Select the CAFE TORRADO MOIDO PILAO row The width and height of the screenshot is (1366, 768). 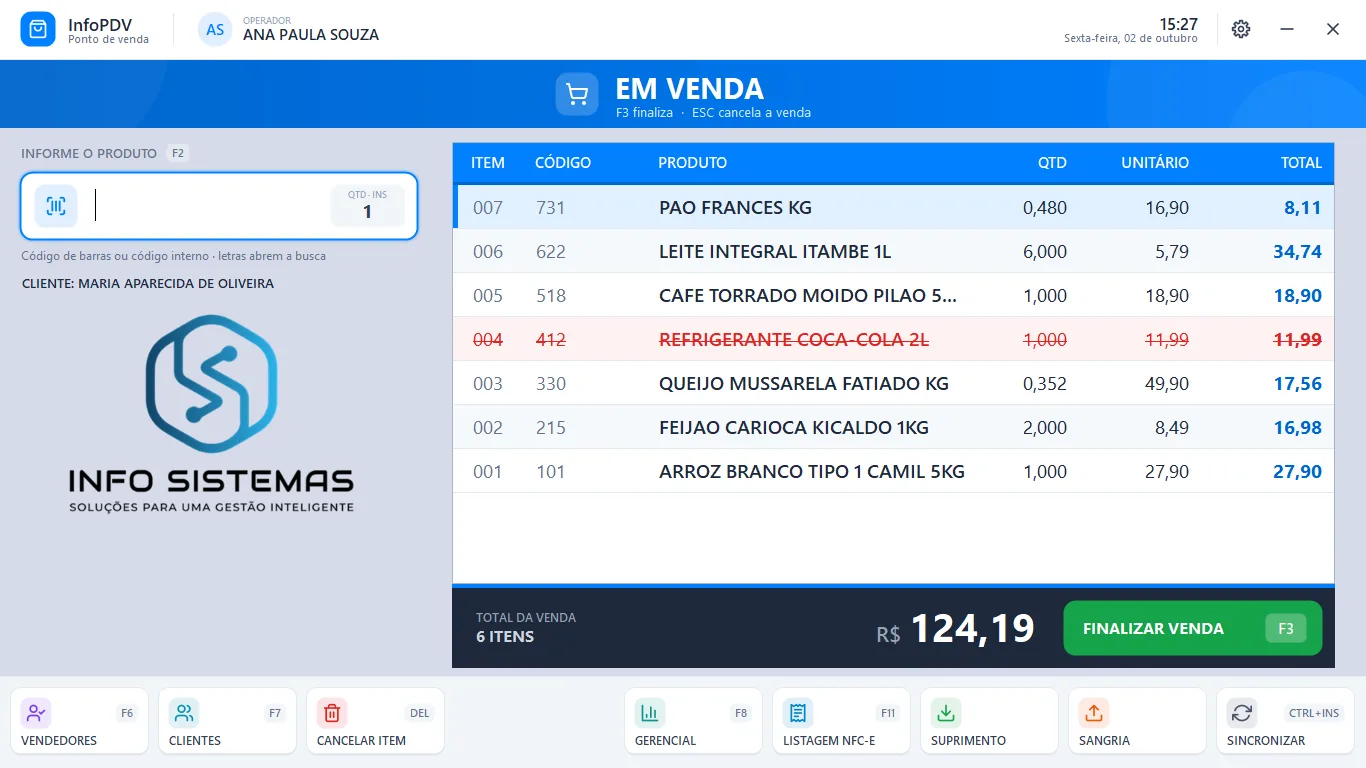point(894,295)
